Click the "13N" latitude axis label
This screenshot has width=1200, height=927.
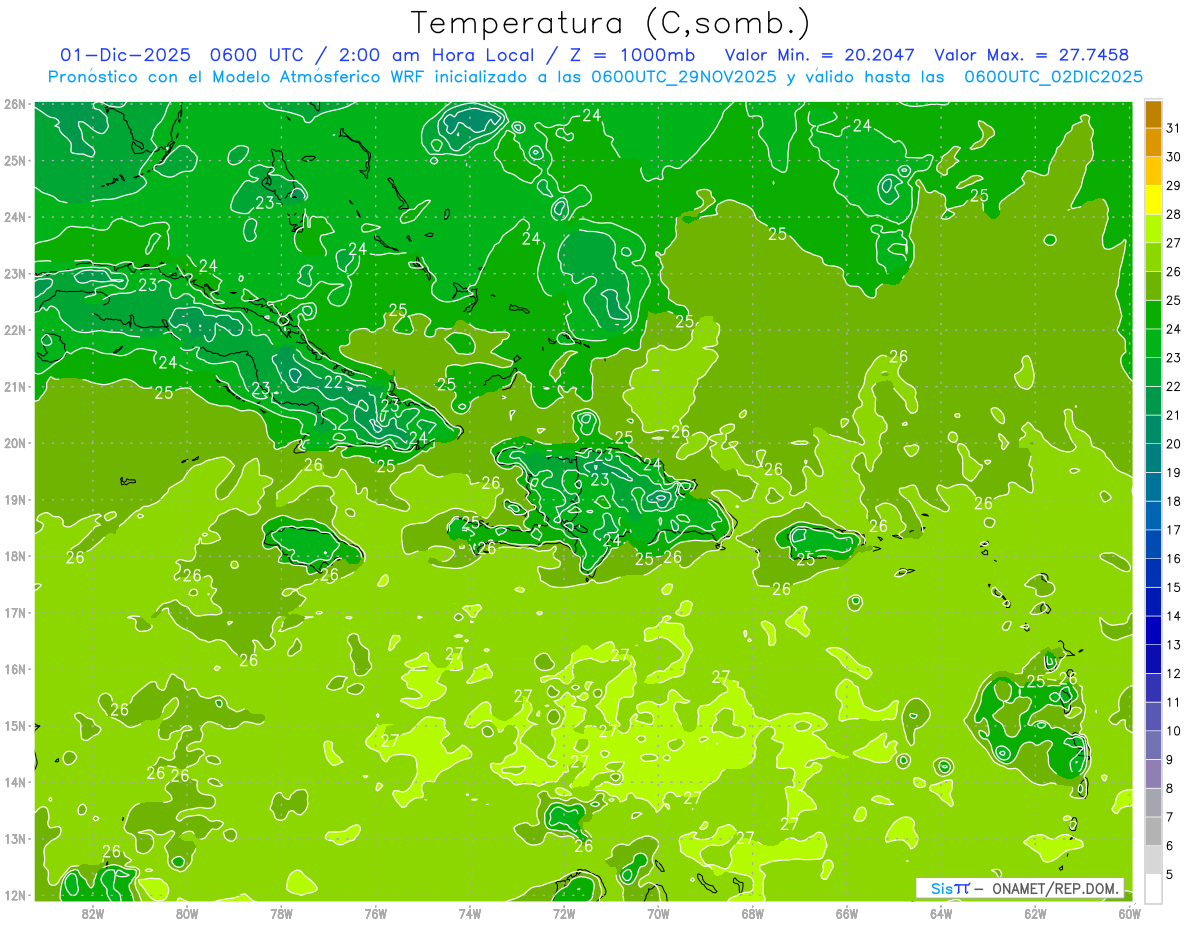(15, 839)
